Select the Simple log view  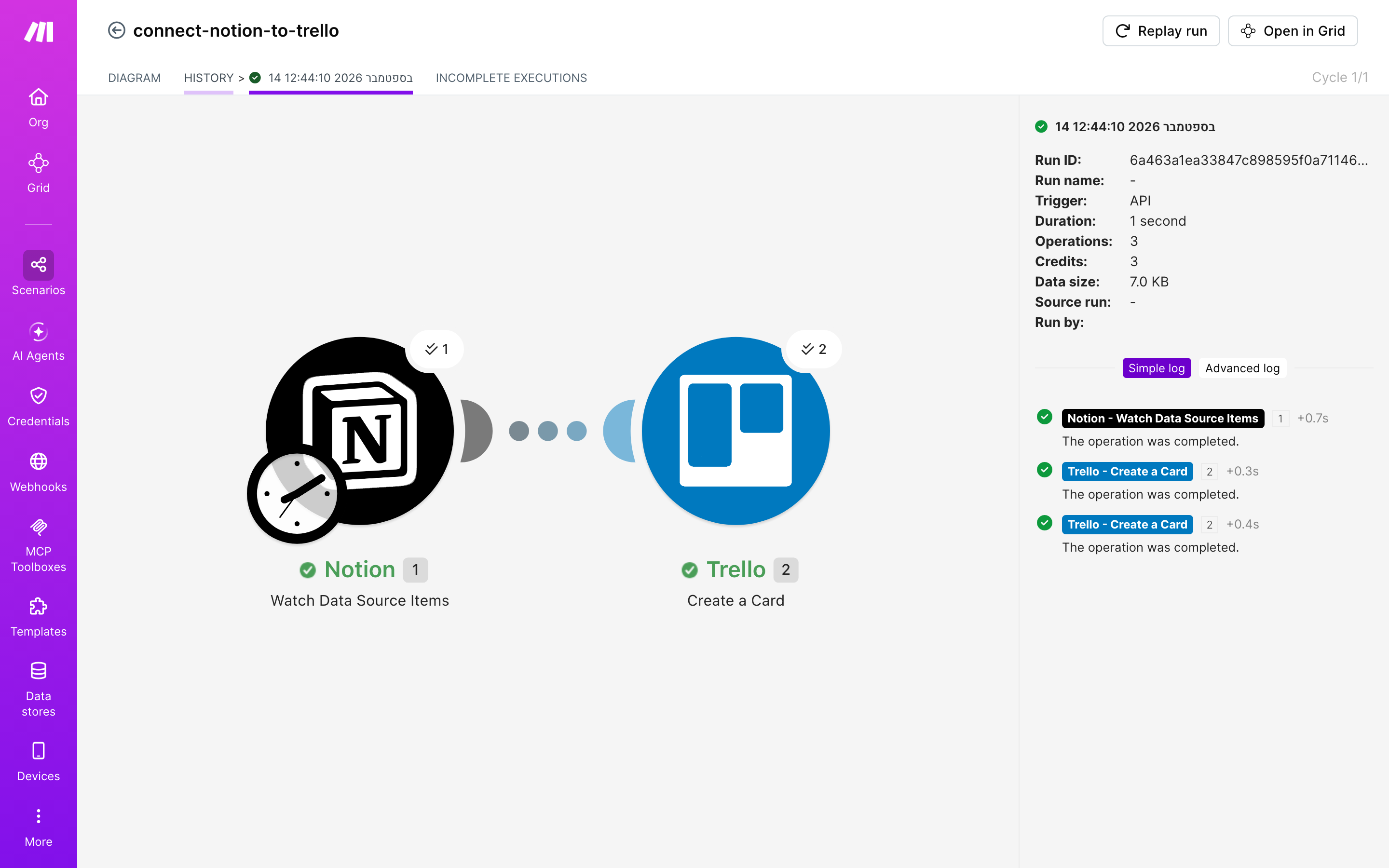click(x=1156, y=368)
